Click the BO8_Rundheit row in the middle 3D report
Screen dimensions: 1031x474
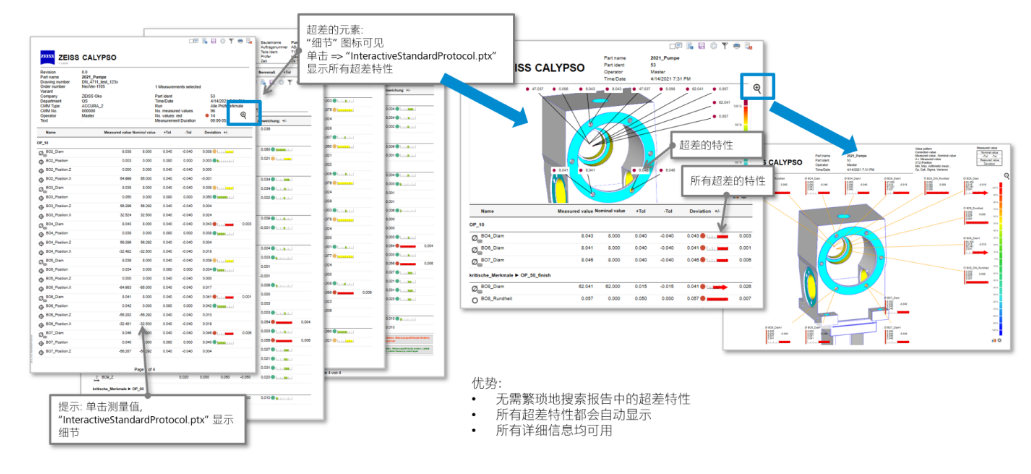[613, 299]
